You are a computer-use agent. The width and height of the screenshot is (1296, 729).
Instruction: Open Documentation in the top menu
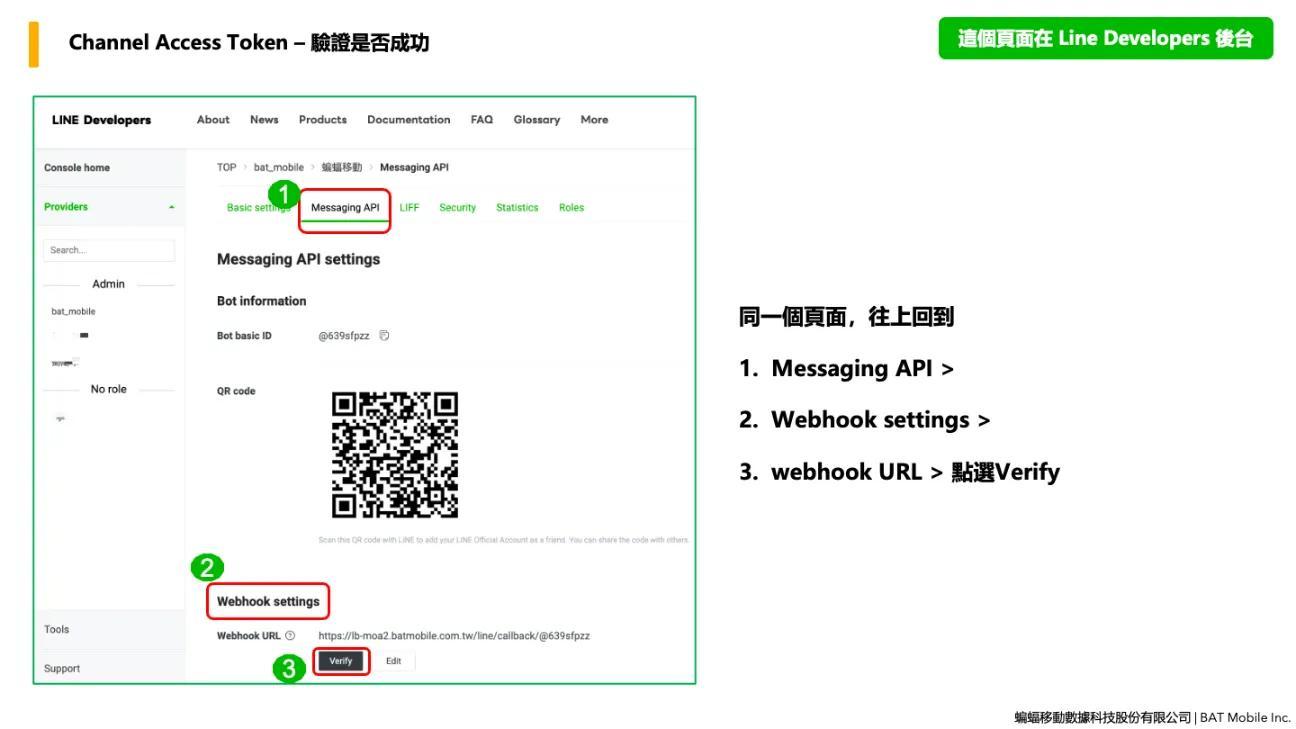pos(408,120)
